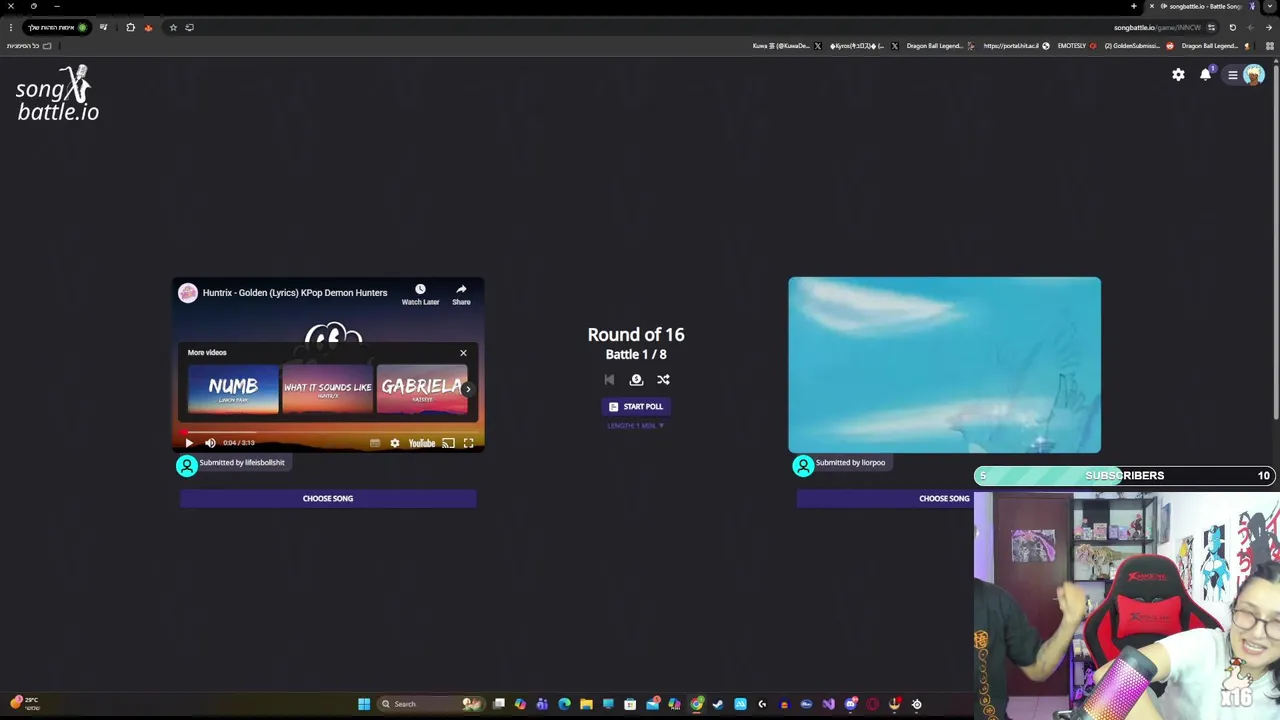Seek along the YouTube progress bar
Viewport: 1280px width, 720px height.
pyautogui.click(x=328, y=432)
